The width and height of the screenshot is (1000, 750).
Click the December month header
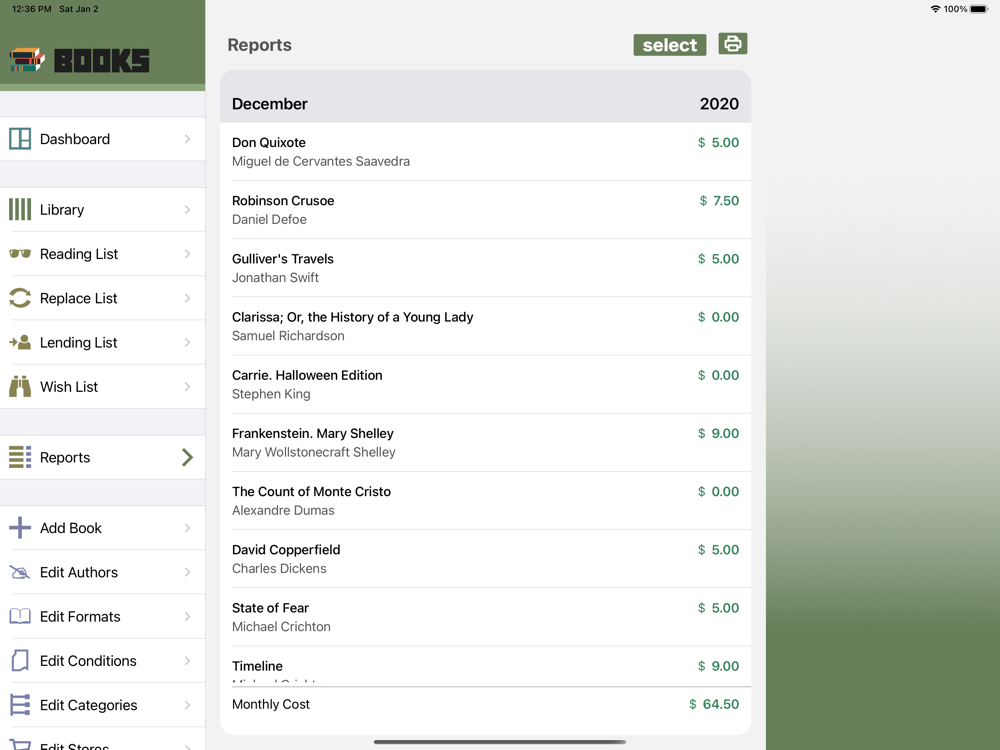tap(269, 104)
